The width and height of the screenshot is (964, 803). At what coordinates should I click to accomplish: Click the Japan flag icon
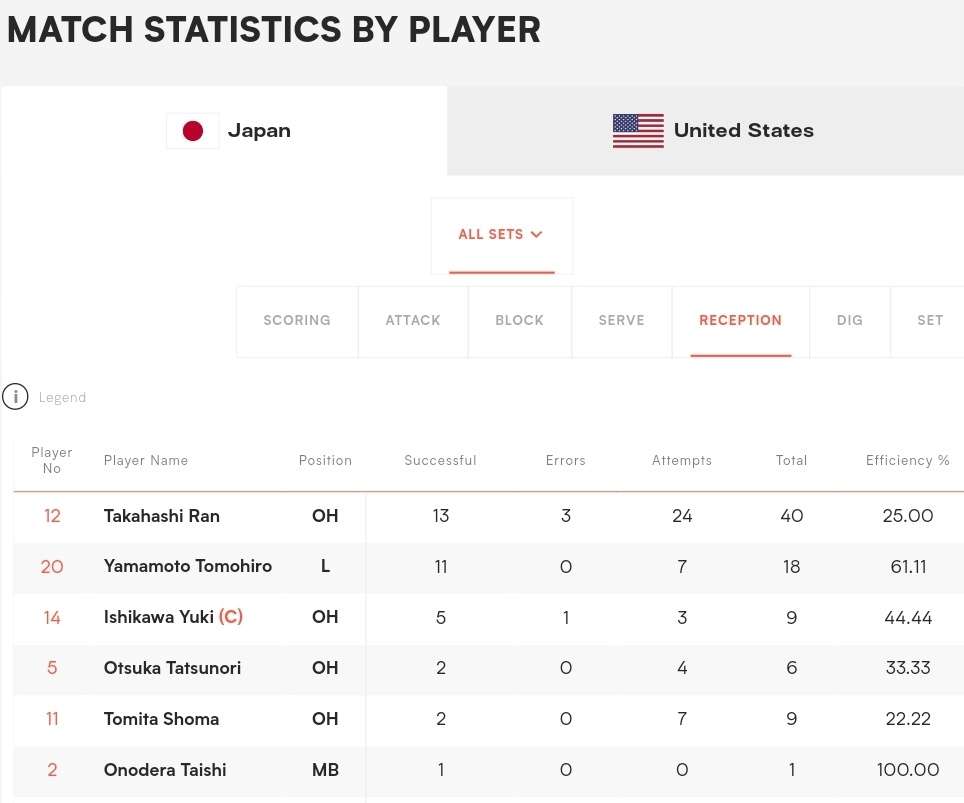pyautogui.click(x=192, y=131)
